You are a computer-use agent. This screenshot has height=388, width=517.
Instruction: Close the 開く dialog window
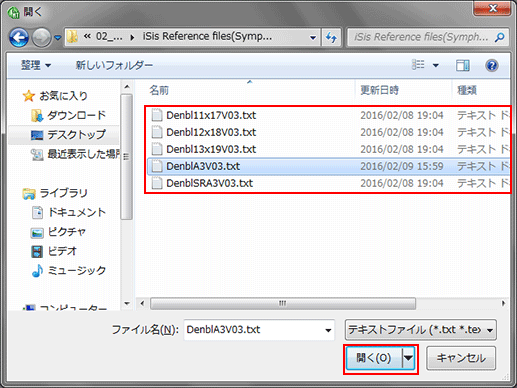click(492, 8)
